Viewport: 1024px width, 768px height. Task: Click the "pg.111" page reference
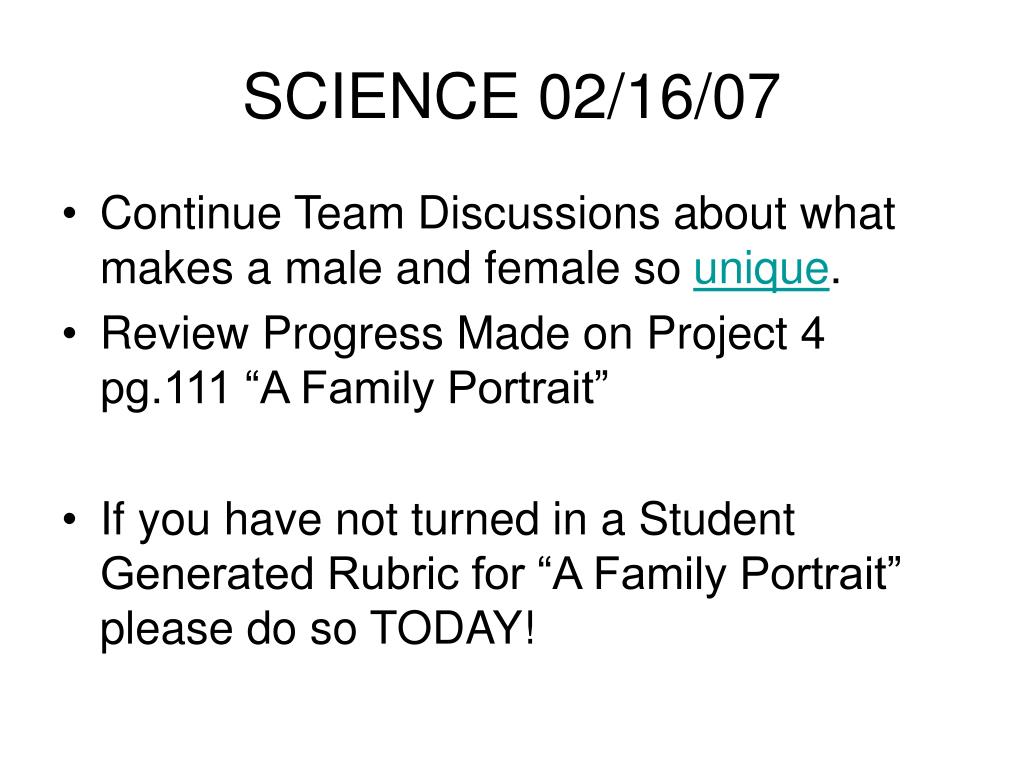165,389
